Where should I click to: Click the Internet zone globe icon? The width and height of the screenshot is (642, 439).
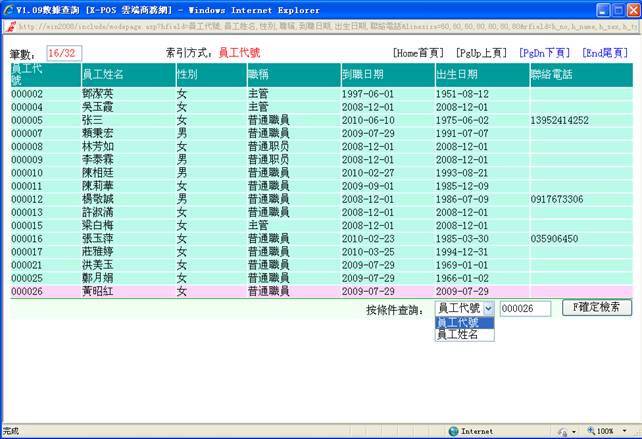click(x=453, y=431)
